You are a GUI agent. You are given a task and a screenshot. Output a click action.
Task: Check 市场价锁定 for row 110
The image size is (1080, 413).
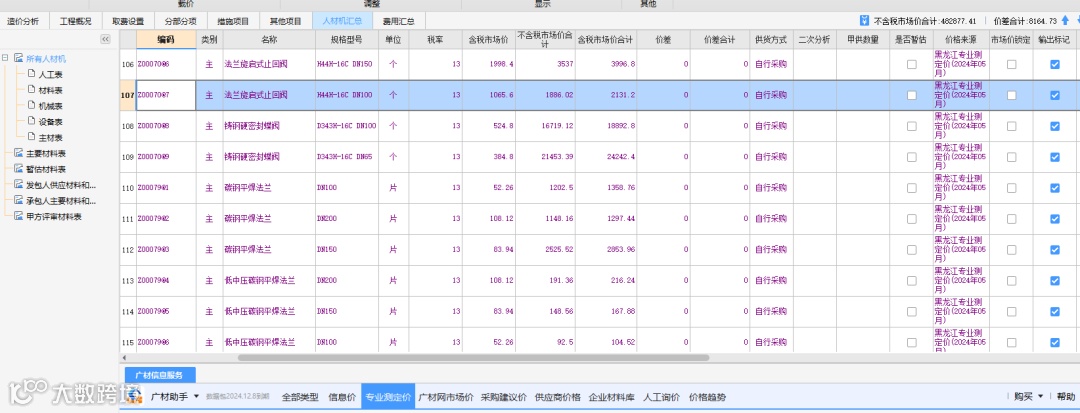(x=1011, y=188)
